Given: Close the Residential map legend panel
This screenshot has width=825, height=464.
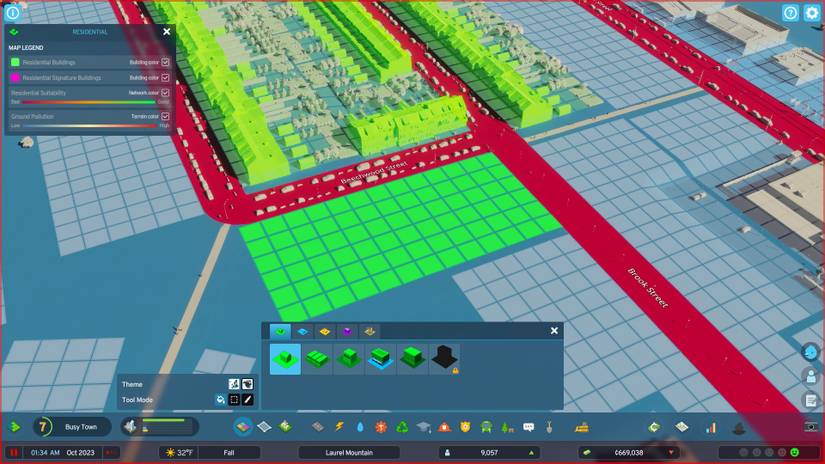Looking at the screenshot, I should 167,32.
